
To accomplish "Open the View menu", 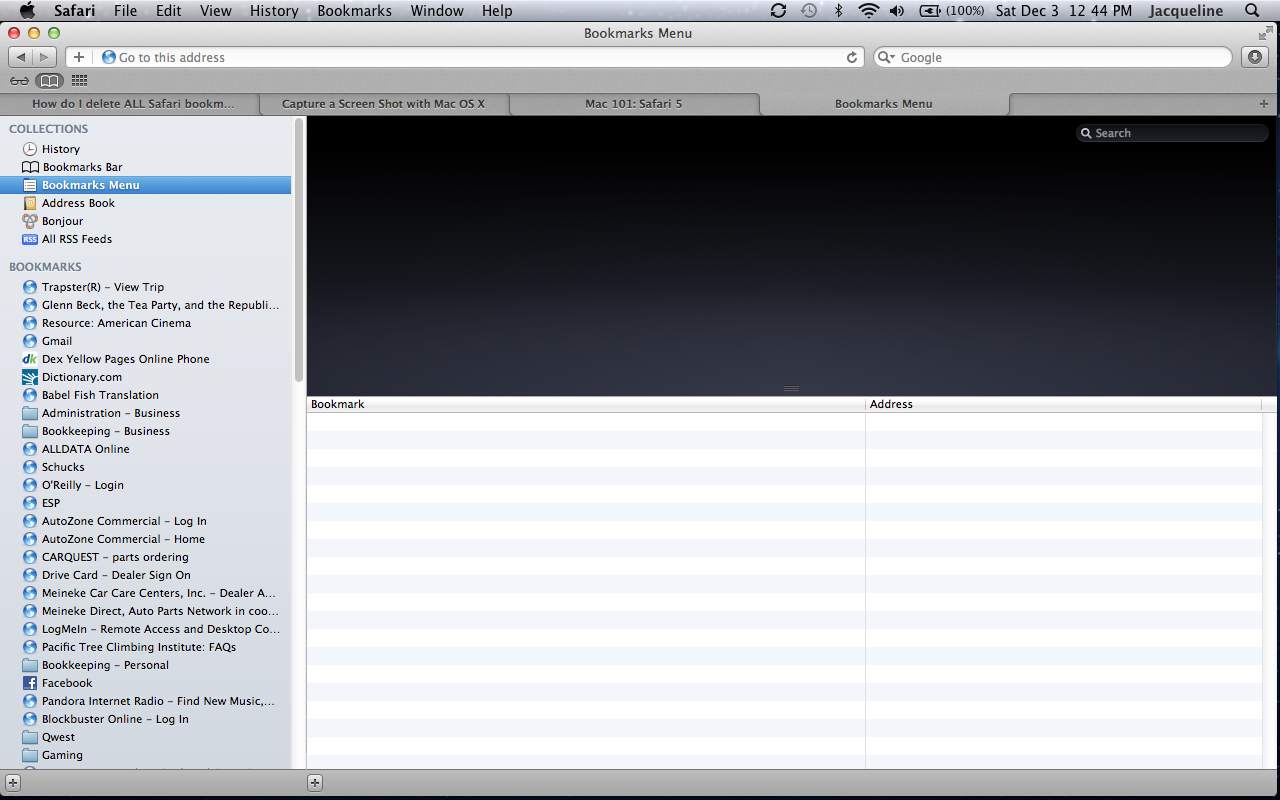I will point(215,11).
